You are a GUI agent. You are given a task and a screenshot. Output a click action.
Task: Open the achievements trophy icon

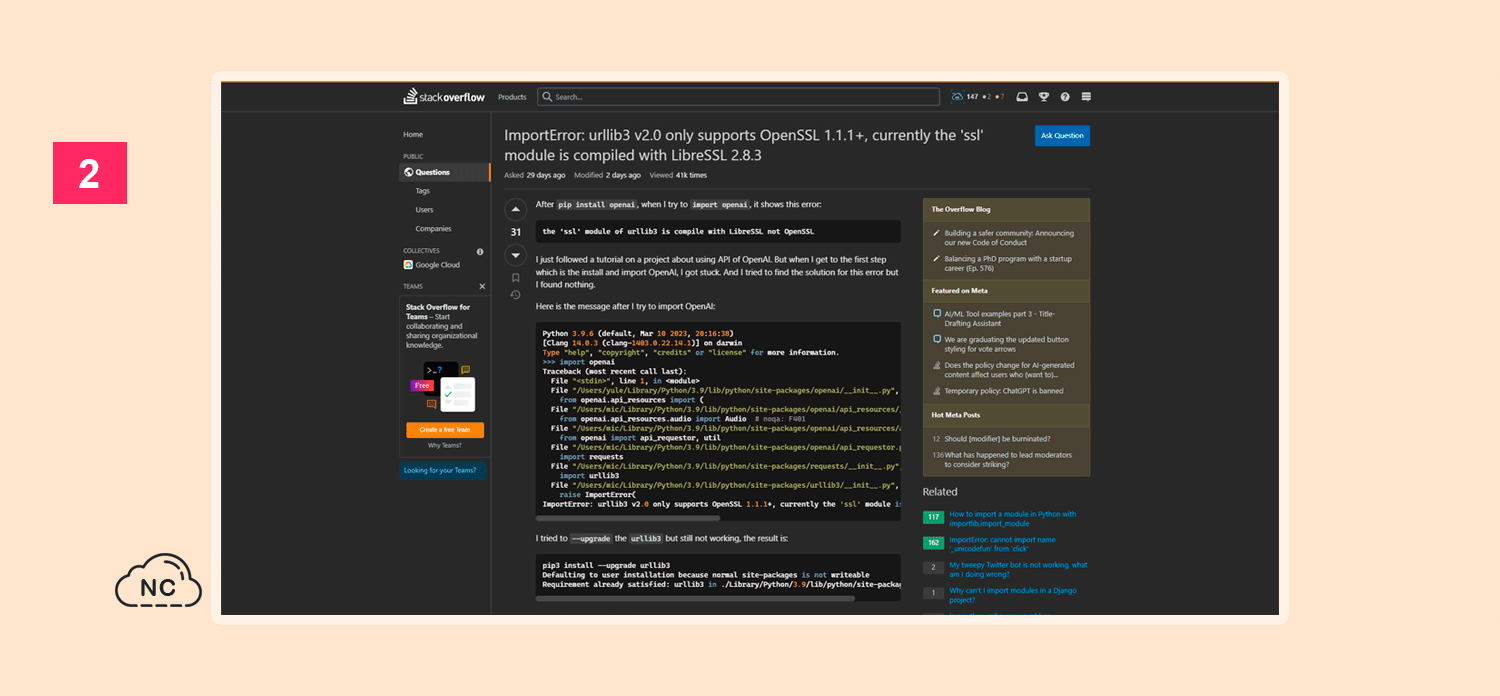[1044, 97]
